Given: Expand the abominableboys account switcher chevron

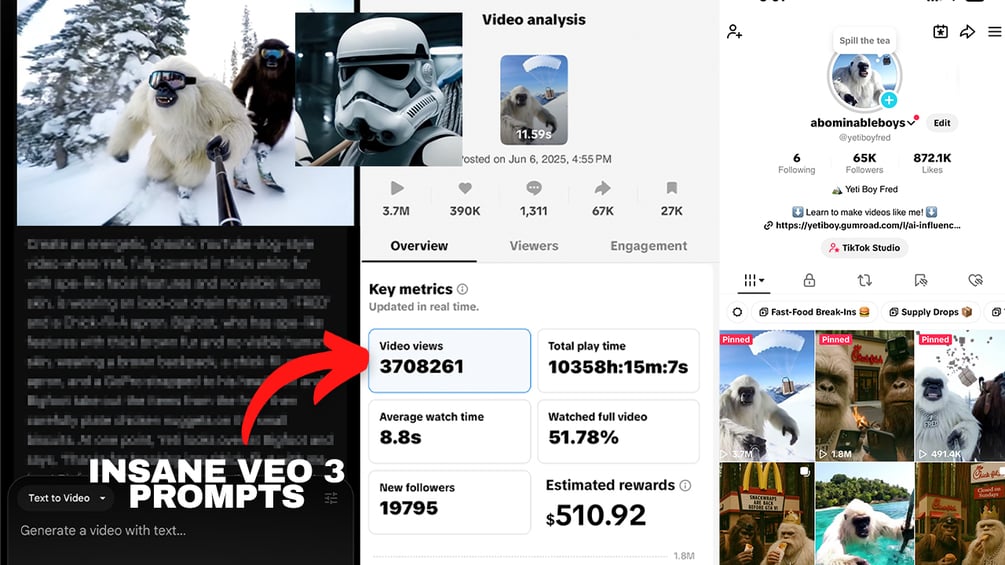Looking at the screenshot, I should pos(911,123).
